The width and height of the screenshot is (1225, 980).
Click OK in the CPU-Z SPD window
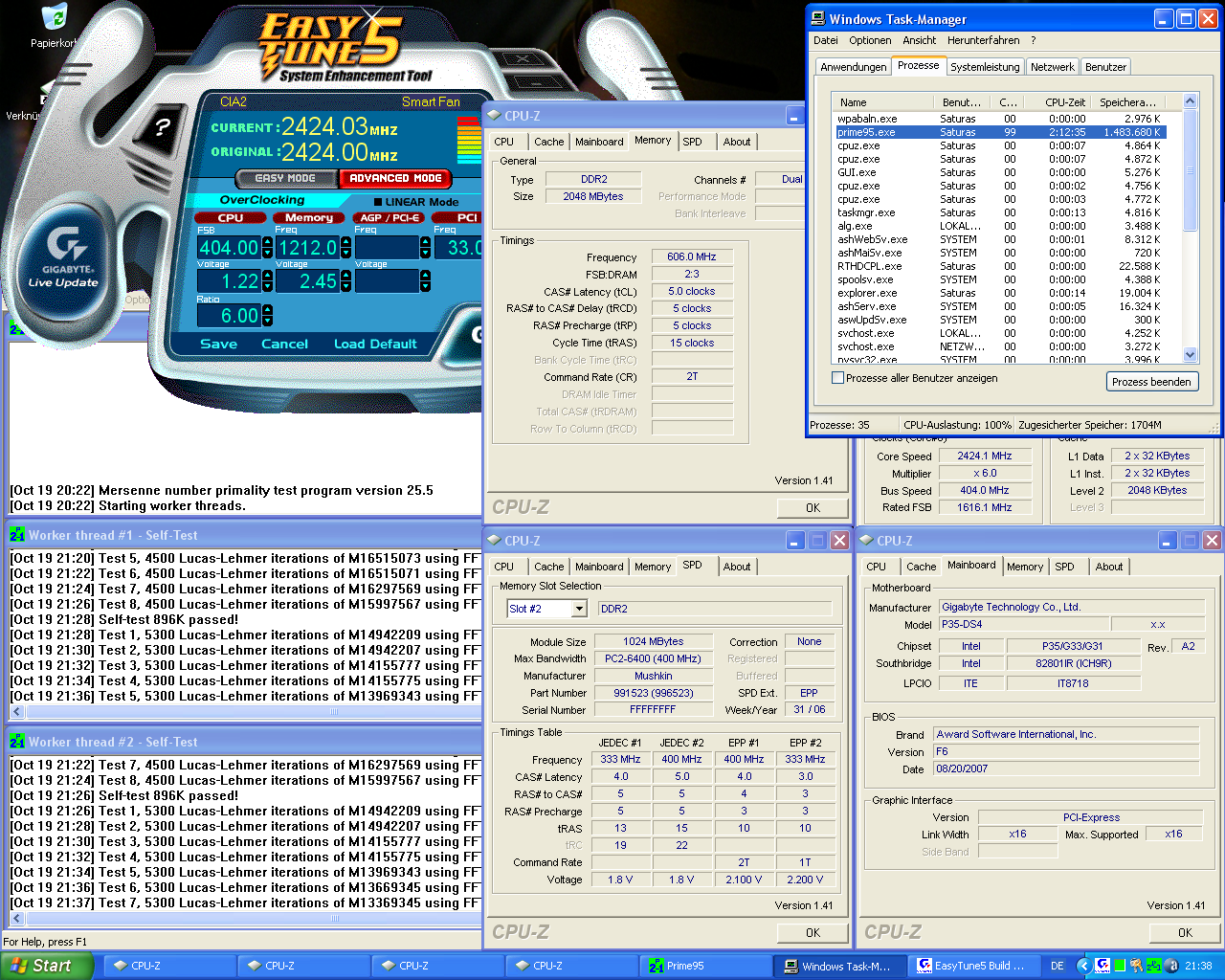(813, 933)
